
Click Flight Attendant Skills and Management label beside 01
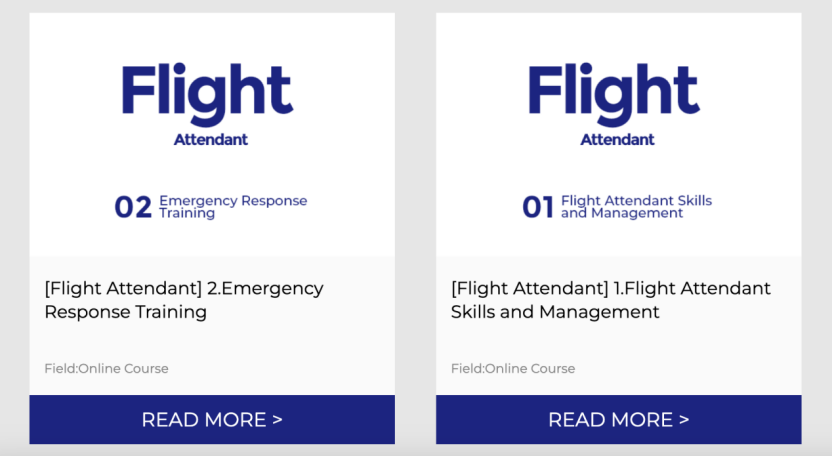tap(636, 207)
